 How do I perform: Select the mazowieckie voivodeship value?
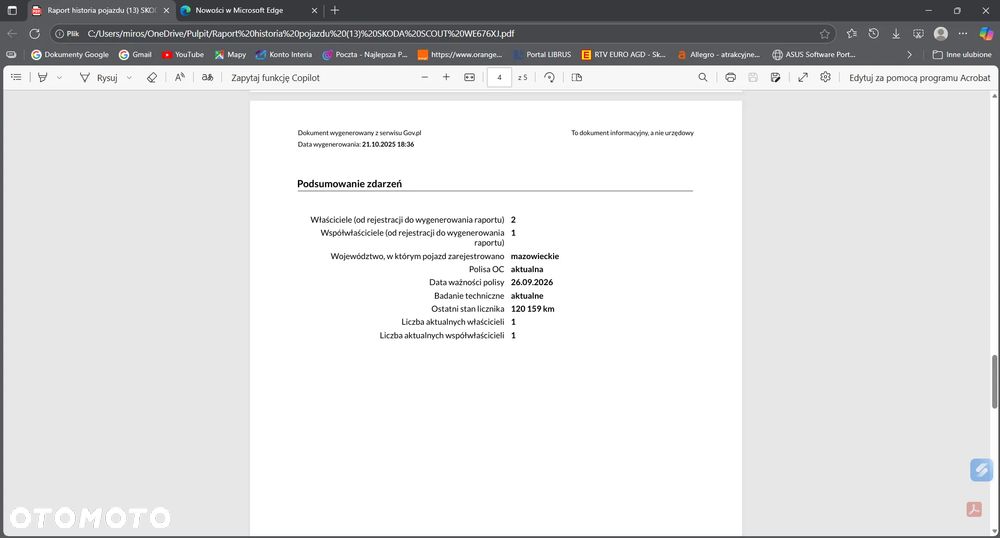534,256
